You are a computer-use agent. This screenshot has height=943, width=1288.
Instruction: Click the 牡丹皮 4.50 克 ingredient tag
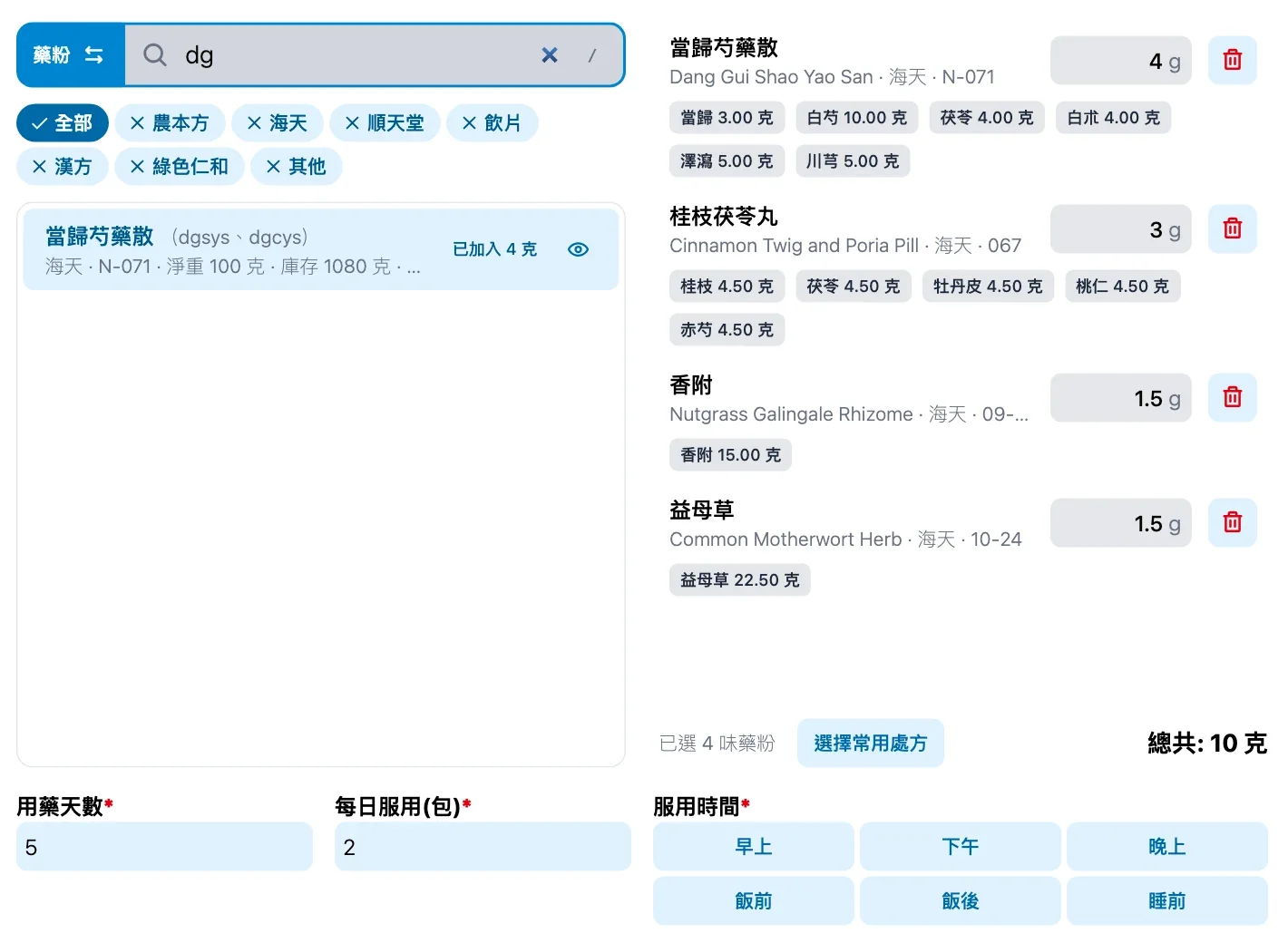coord(988,287)
